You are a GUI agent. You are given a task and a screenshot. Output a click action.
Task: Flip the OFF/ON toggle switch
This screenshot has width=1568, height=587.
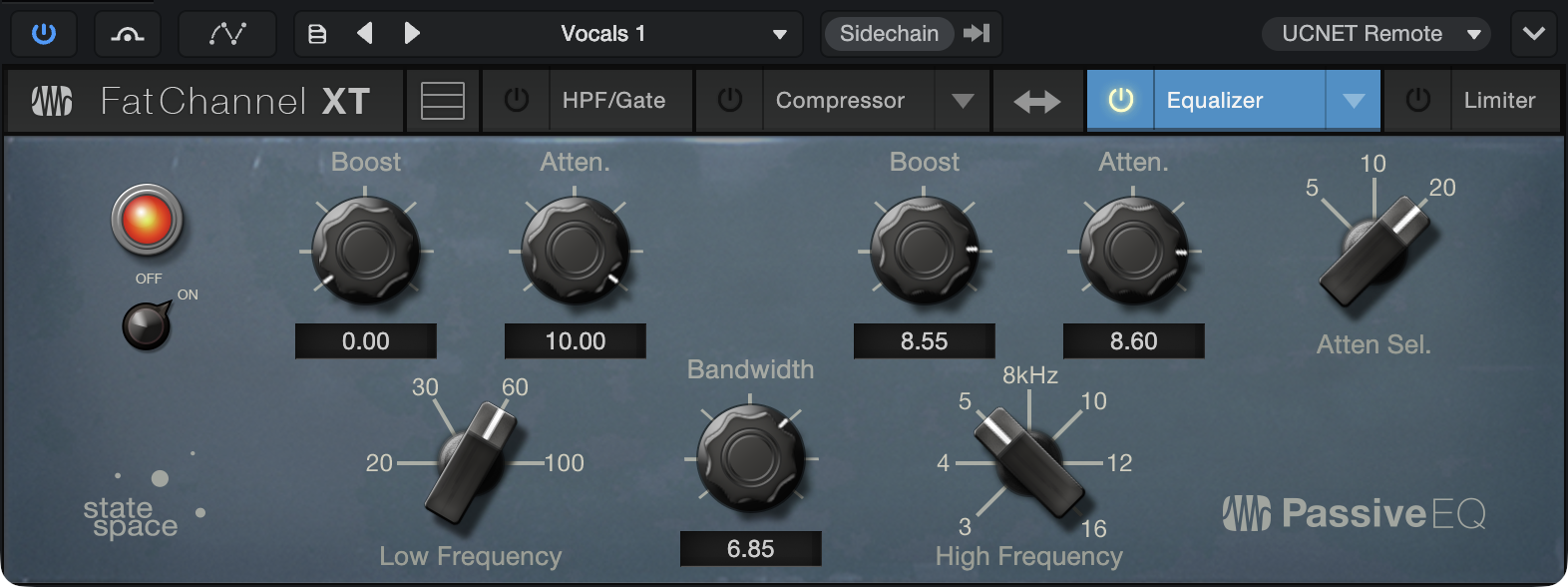(x=147, y=325)
